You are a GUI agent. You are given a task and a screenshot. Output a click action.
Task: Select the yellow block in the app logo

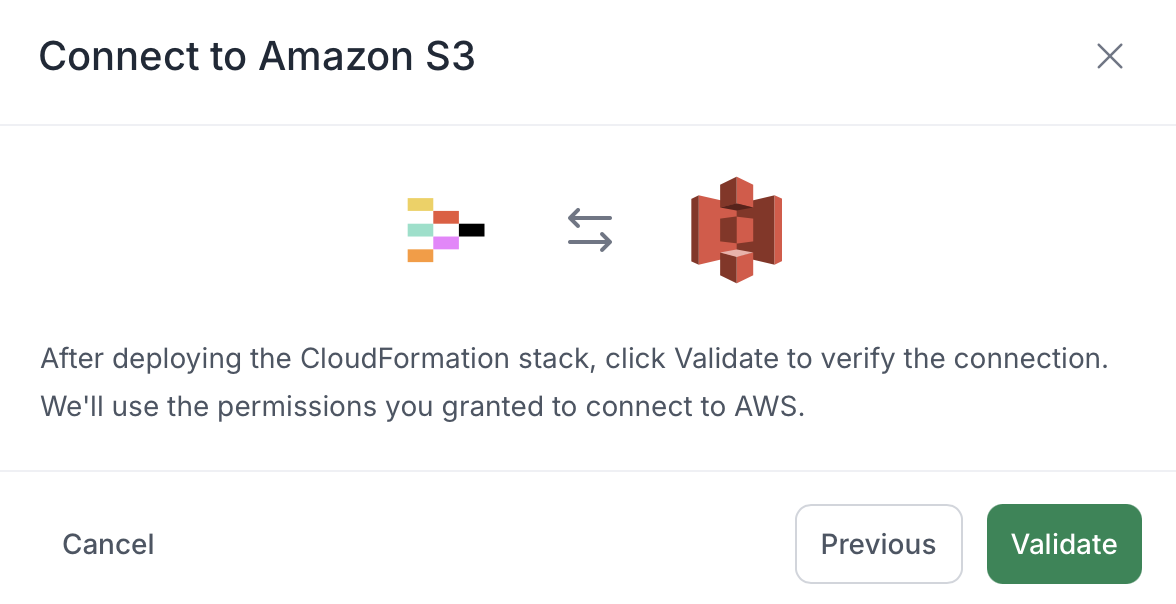[420, 204]
